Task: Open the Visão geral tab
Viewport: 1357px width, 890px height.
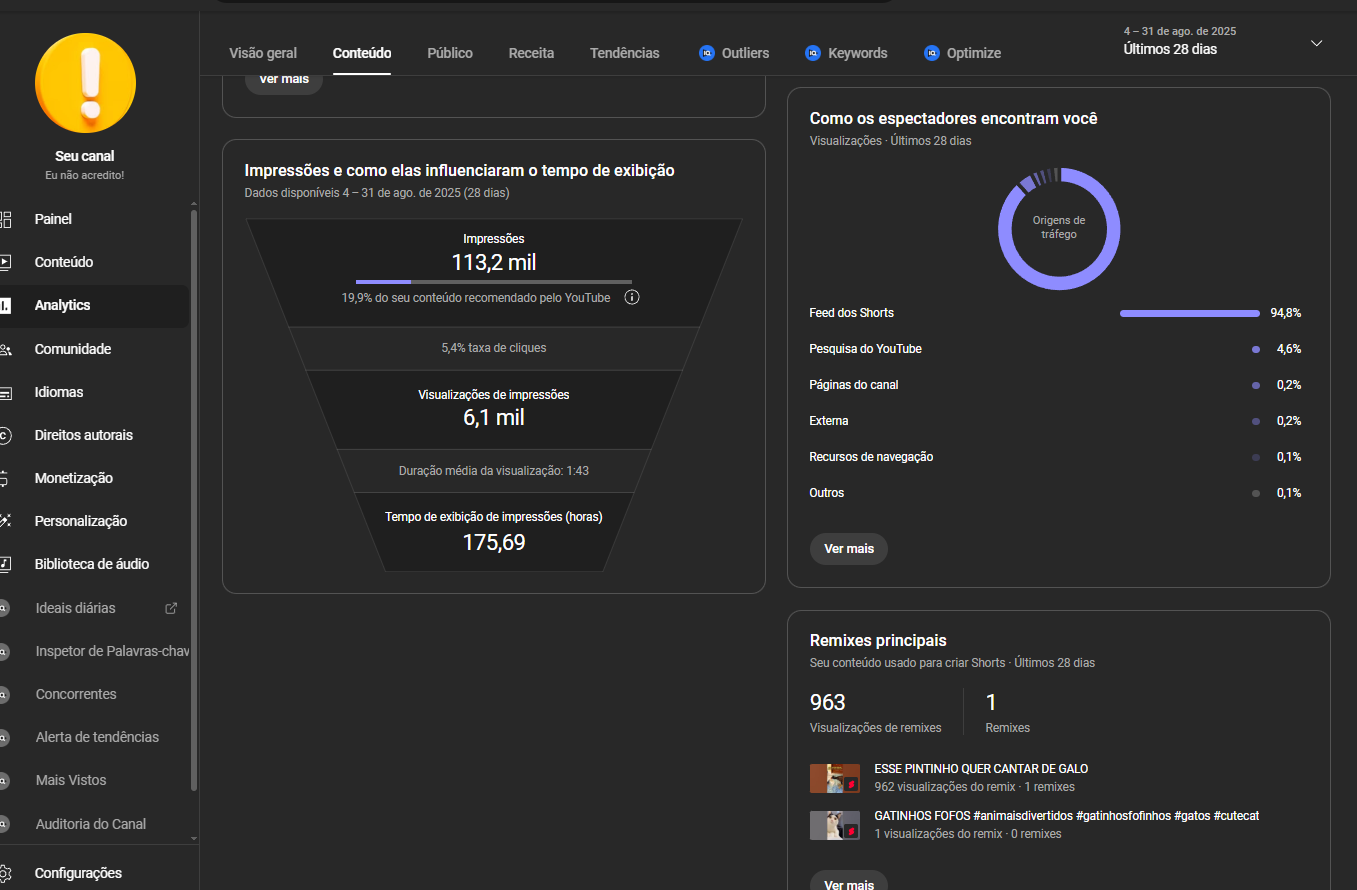Action: click(263, 53)
